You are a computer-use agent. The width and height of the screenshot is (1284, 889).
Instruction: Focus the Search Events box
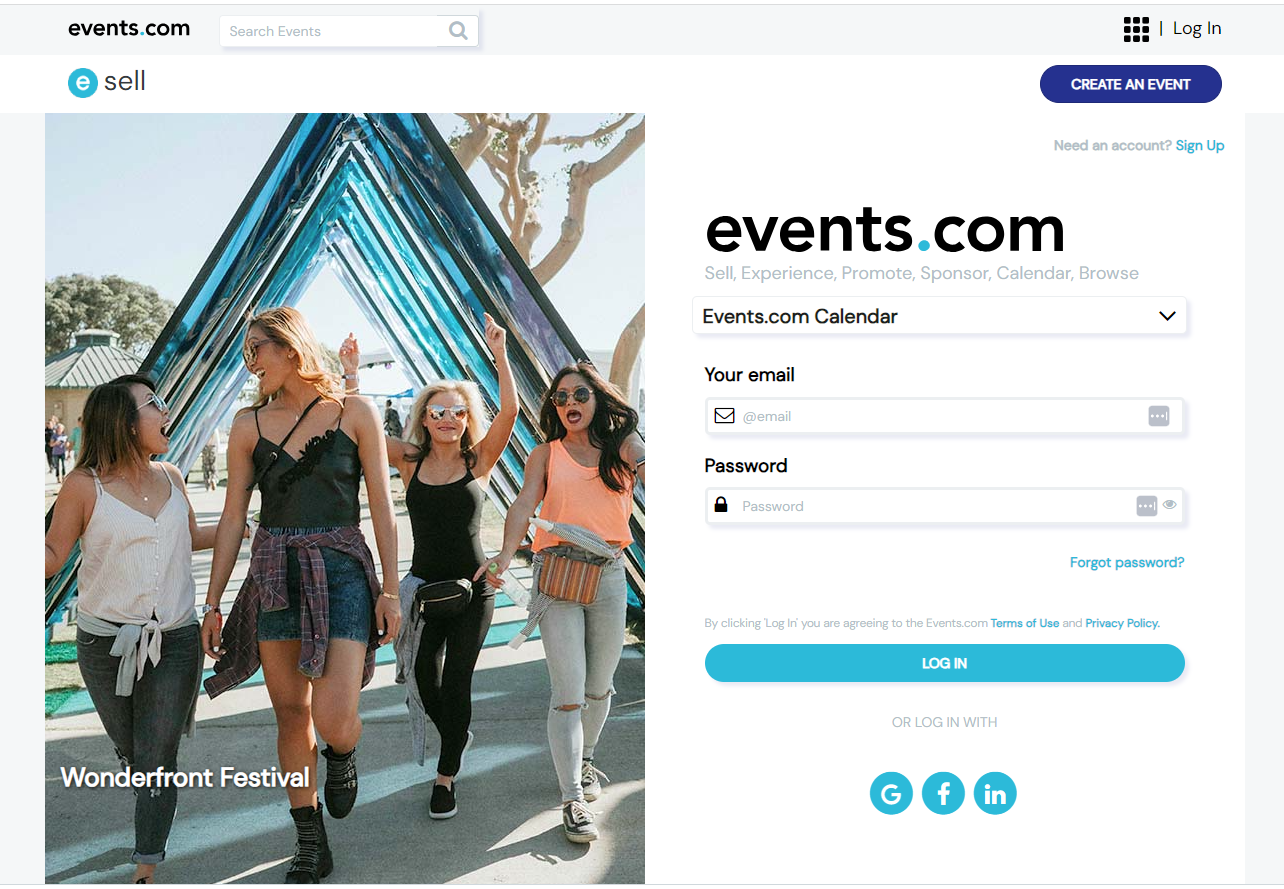pyautogui.click(x=332, y=31)
